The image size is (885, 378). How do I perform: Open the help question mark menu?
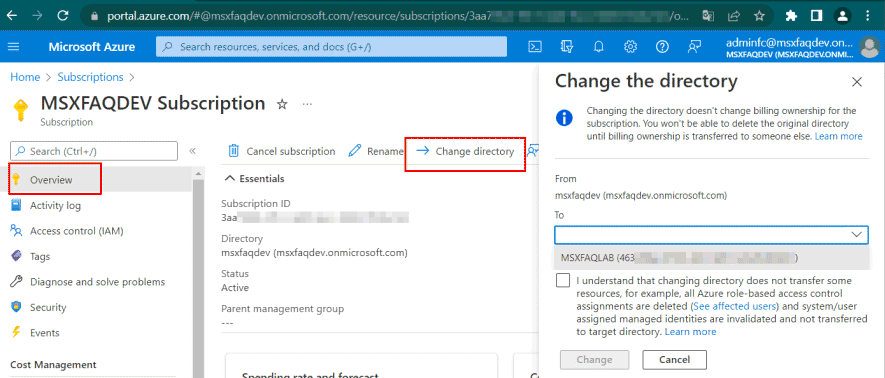(x=662, y=47)
